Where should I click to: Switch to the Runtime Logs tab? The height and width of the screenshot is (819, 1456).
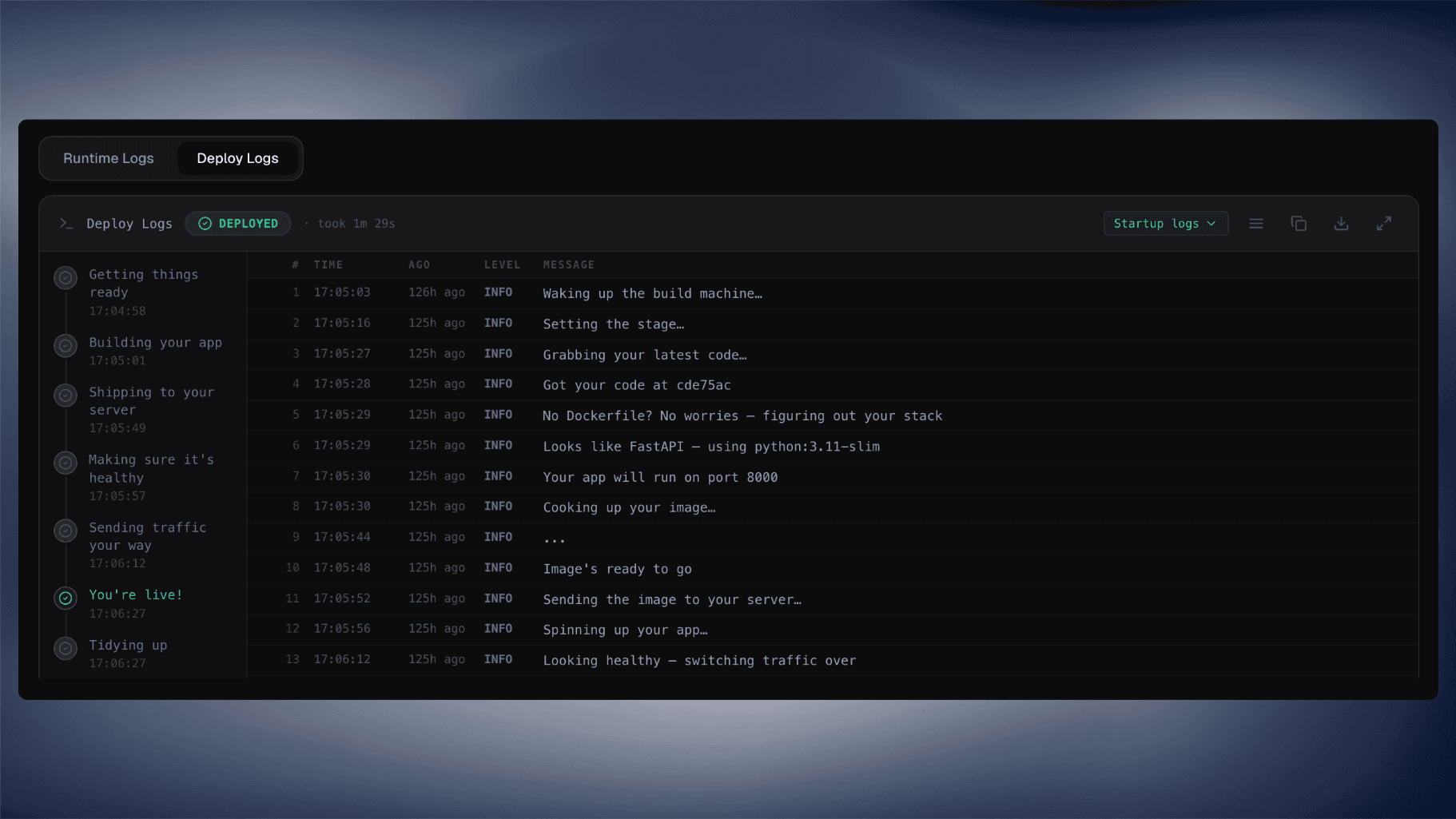tap(109, 158)
